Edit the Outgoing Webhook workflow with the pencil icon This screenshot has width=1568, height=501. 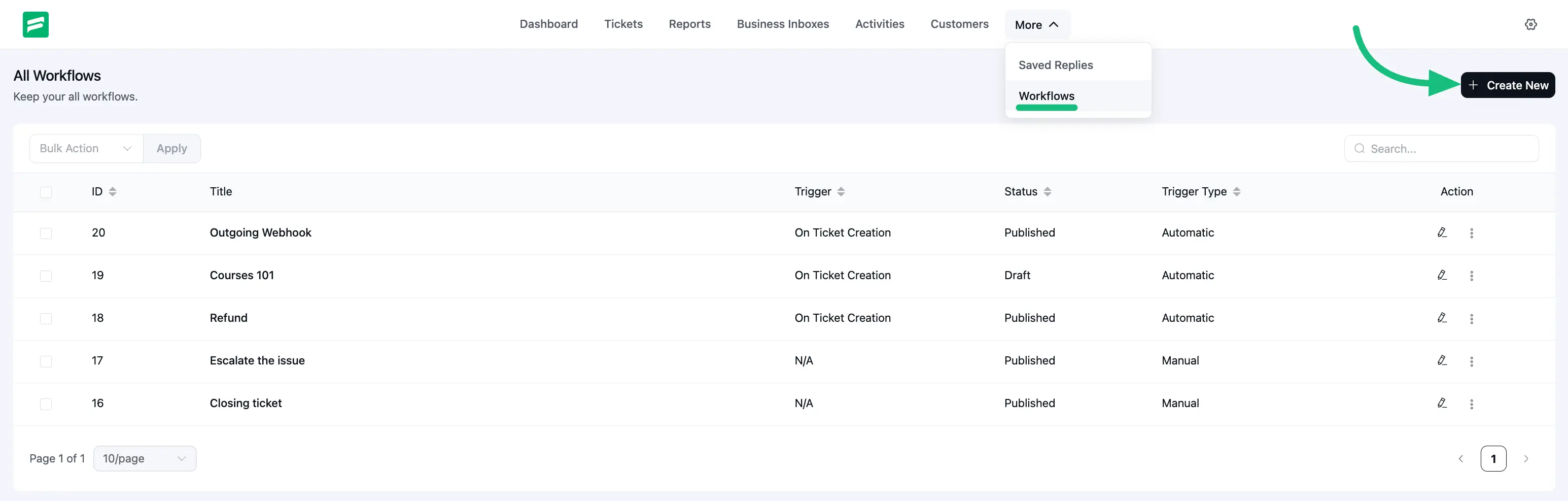1443,232
